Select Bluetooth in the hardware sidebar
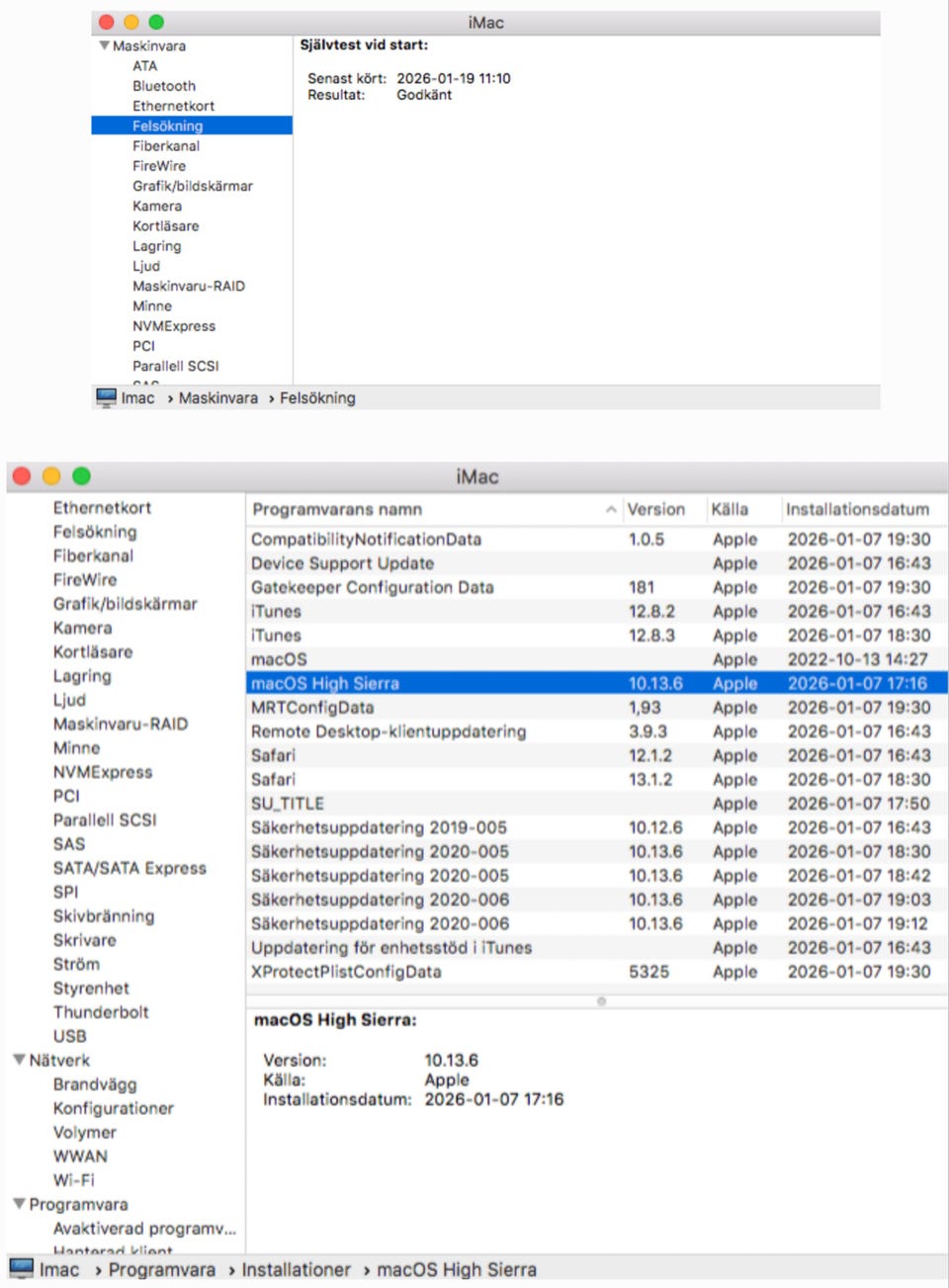 [164, 86]
